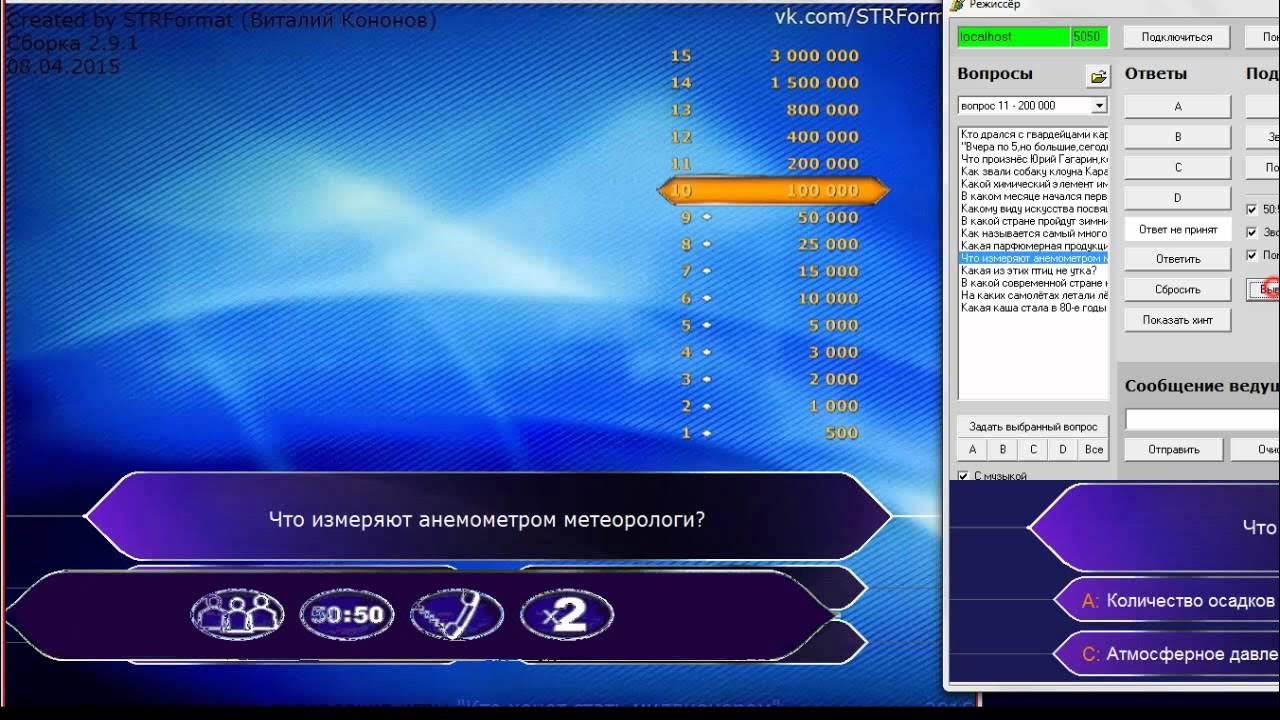Click highlighted level 10 — 100 000
The image size is (1280, 720).
tap(772, 190)
